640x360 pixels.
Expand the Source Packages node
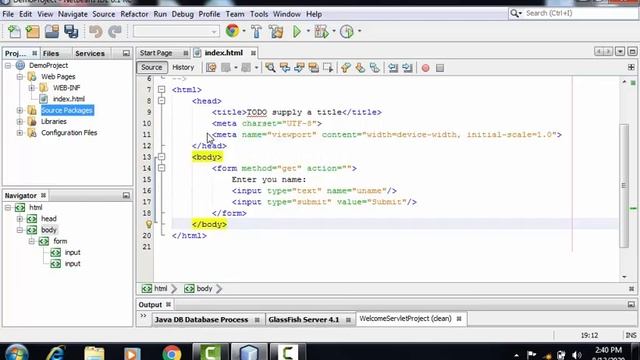(x=20, y=110)
